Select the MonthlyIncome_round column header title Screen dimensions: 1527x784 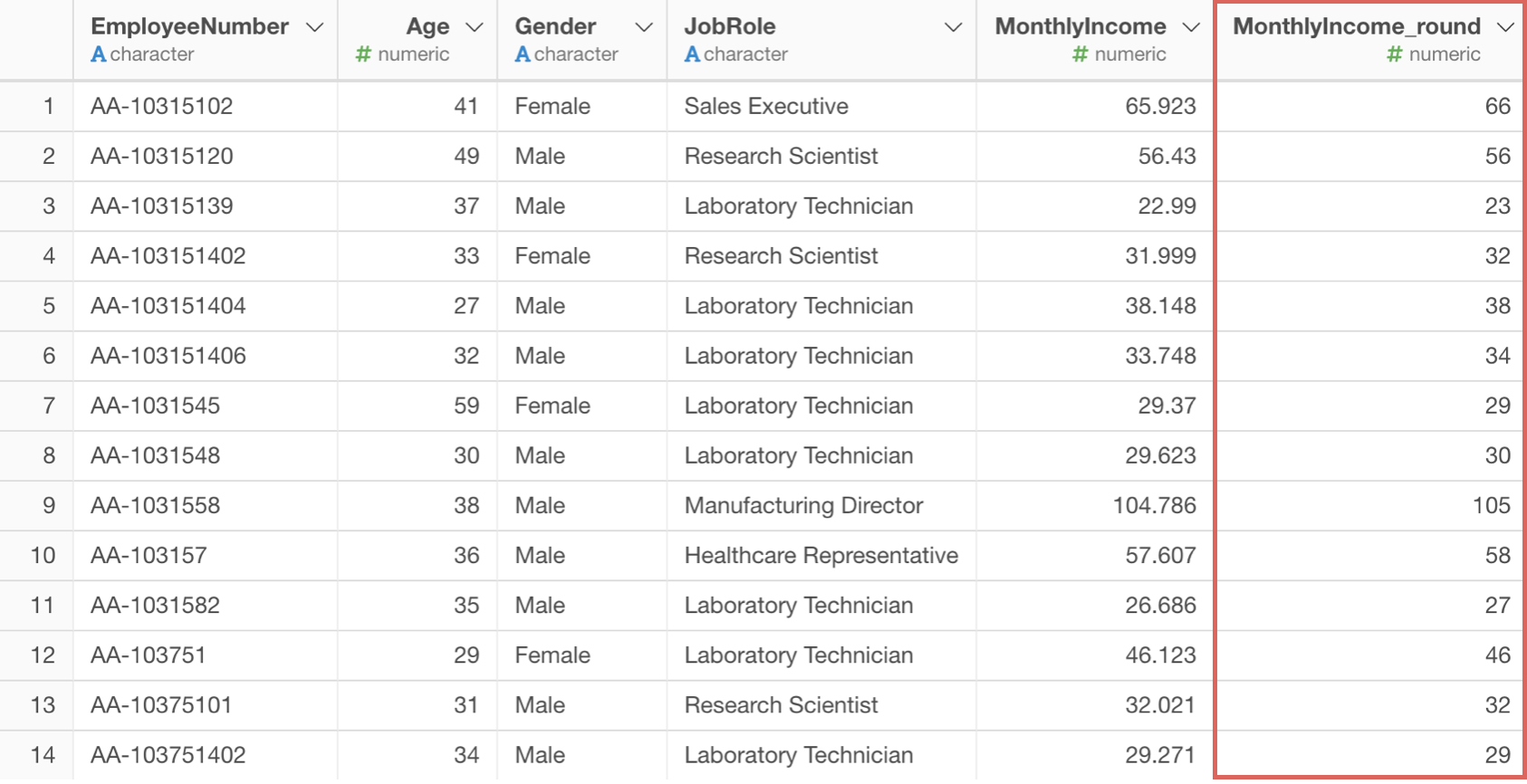point(1357,26)
